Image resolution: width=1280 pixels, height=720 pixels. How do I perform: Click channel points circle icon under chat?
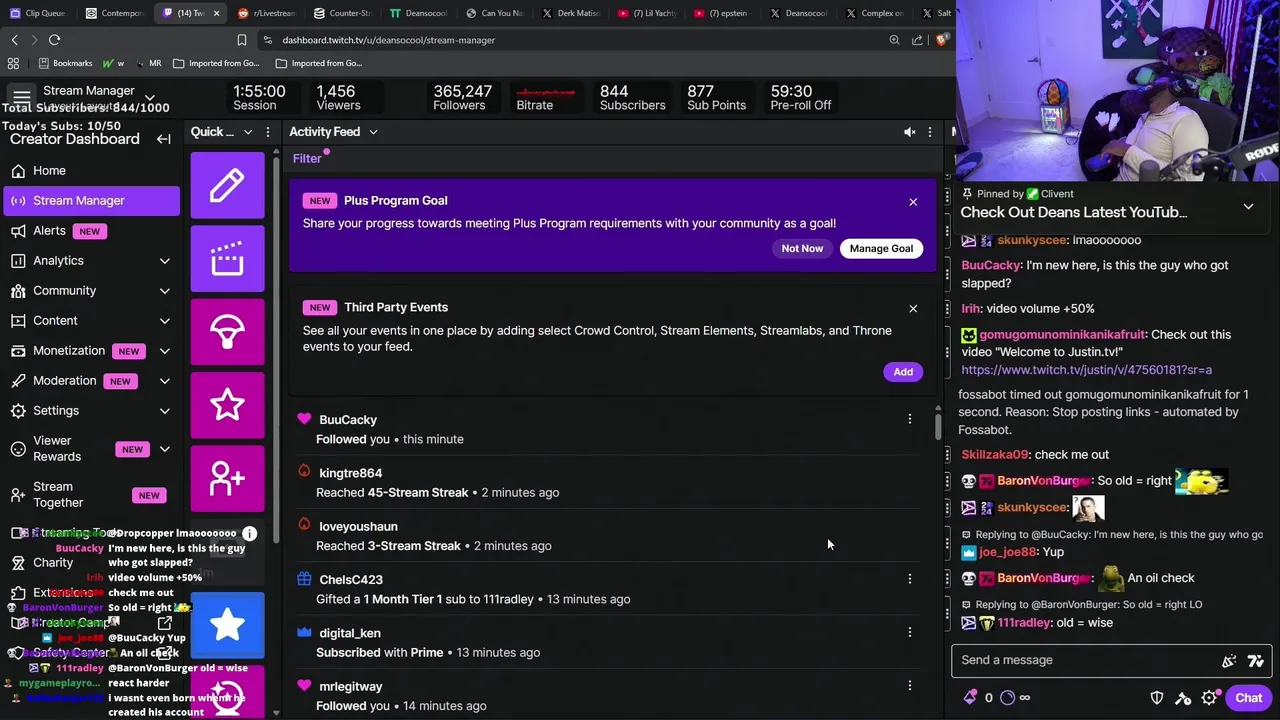1007,698
